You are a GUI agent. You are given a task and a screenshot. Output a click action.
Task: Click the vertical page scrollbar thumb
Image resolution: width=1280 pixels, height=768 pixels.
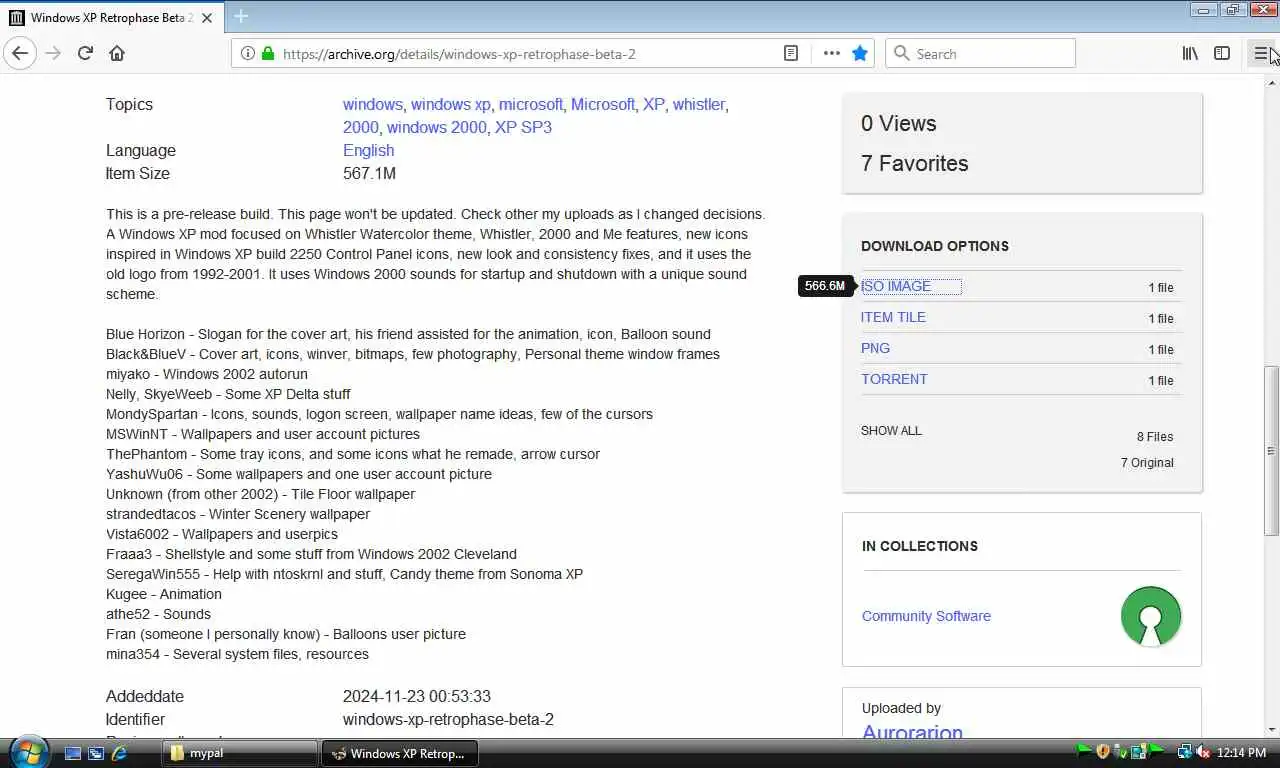[1271, 451]
